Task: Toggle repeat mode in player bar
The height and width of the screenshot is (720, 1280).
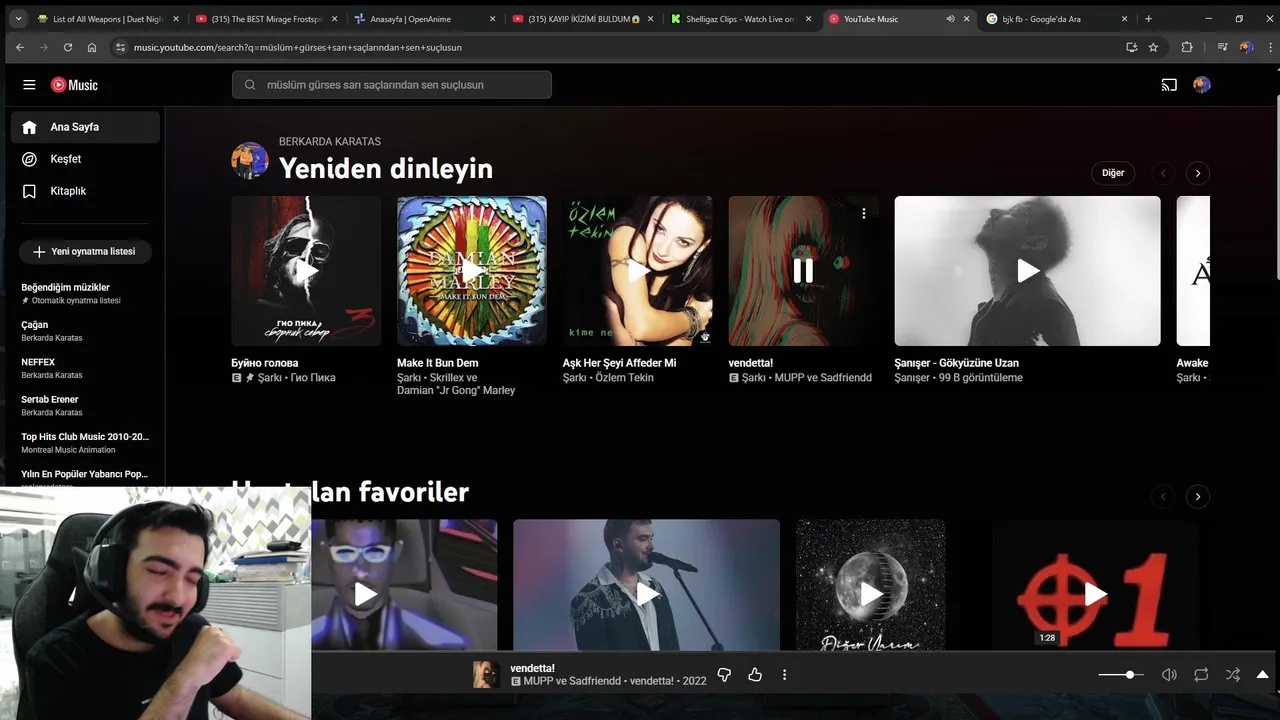Action: [x=1201, y=675]
